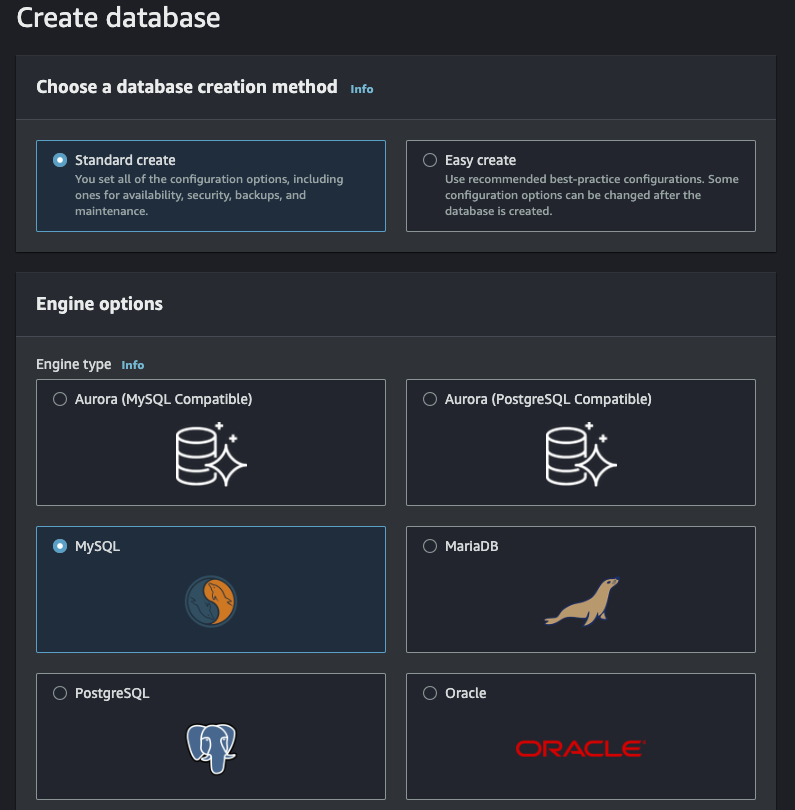Click the 'Create database' page title
Viewport: 795px width, 810px height.
tap(118, 18)
